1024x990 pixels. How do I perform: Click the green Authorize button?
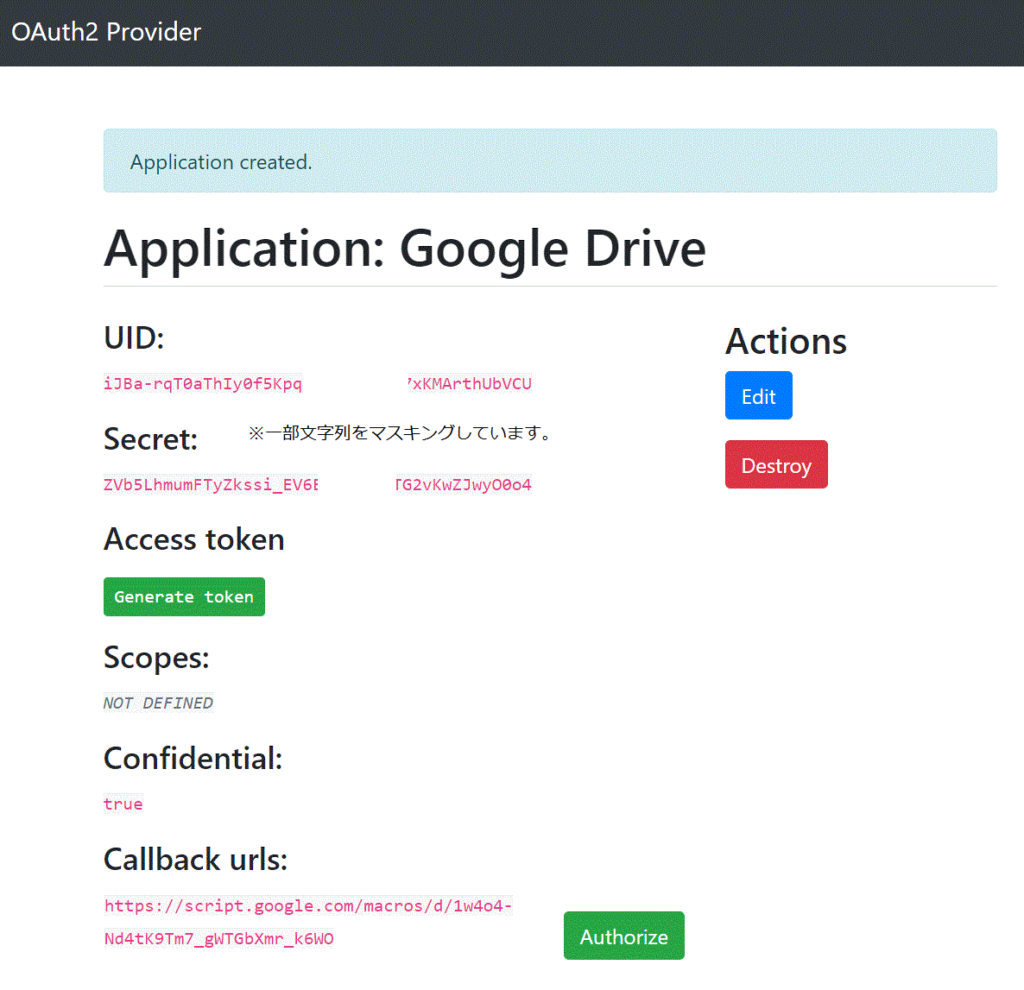point(624,936)
